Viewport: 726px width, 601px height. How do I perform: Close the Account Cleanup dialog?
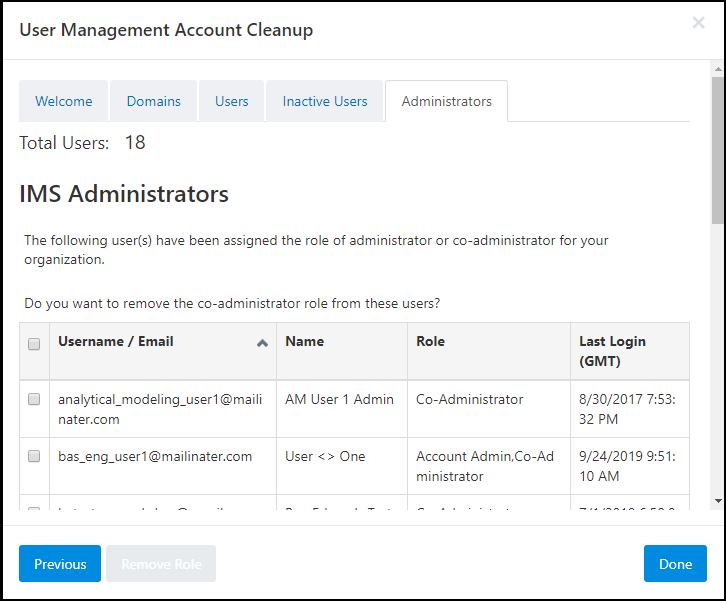click(698, 22)
